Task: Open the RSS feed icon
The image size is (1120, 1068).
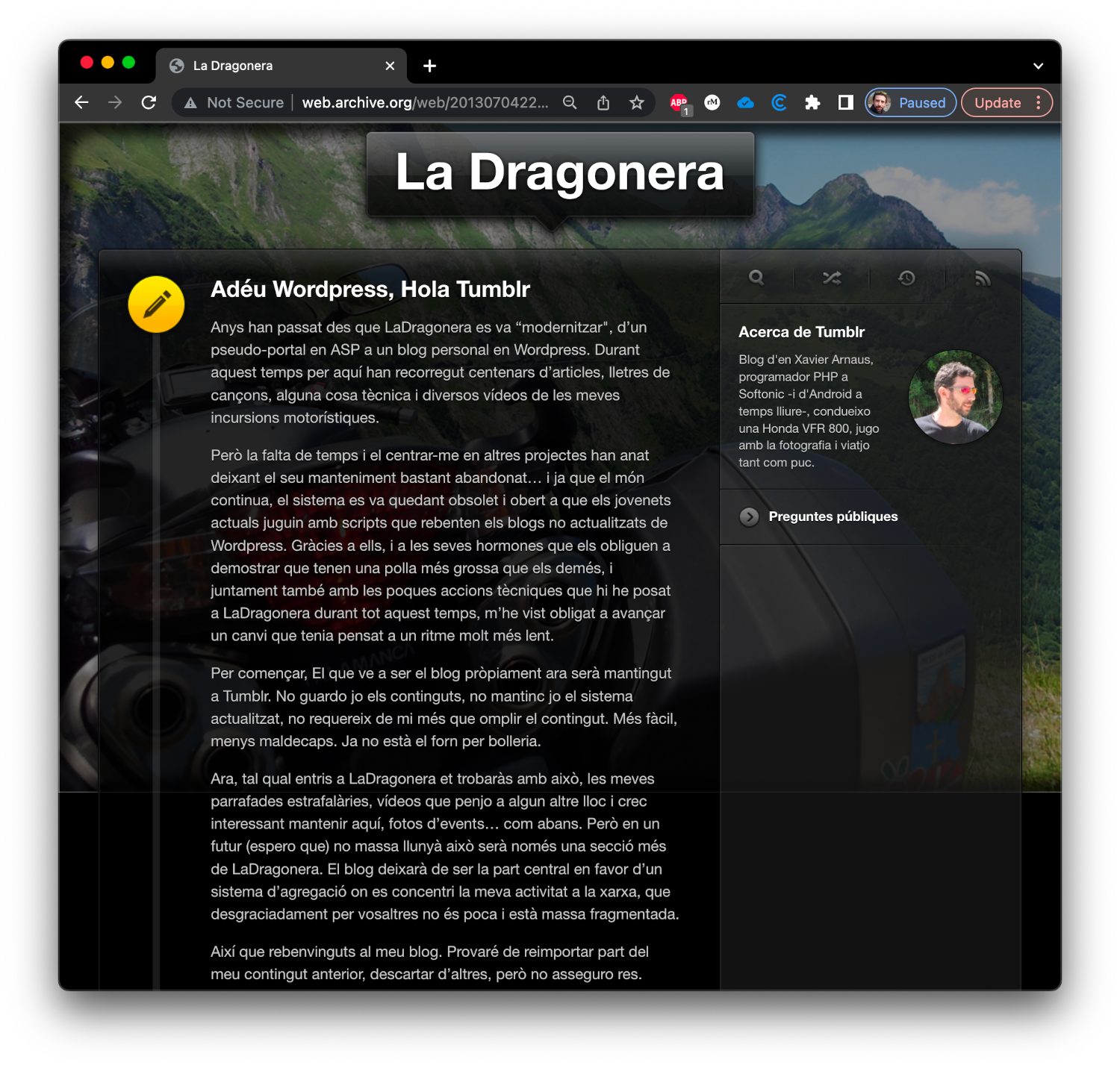Action: click(983, 278)
